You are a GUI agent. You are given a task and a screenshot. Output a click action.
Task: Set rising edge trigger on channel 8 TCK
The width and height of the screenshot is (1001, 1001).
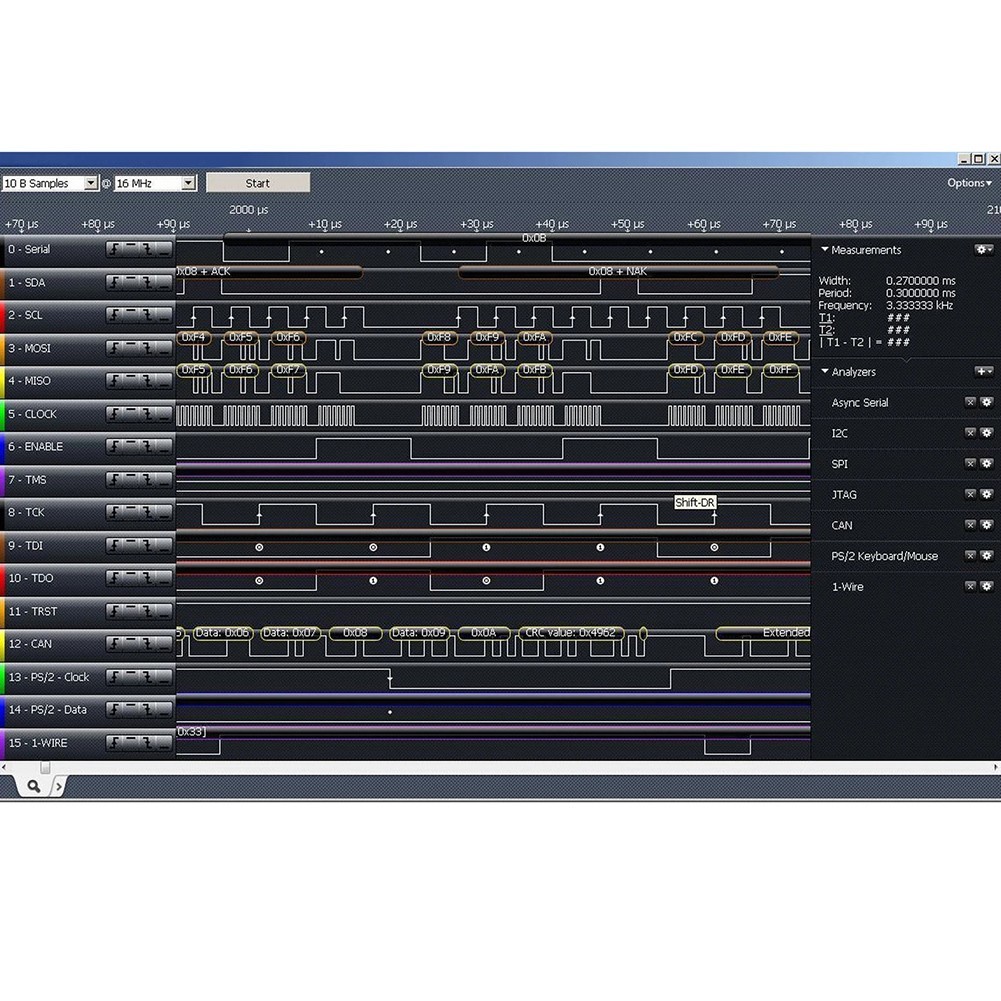tap(115, 513)
